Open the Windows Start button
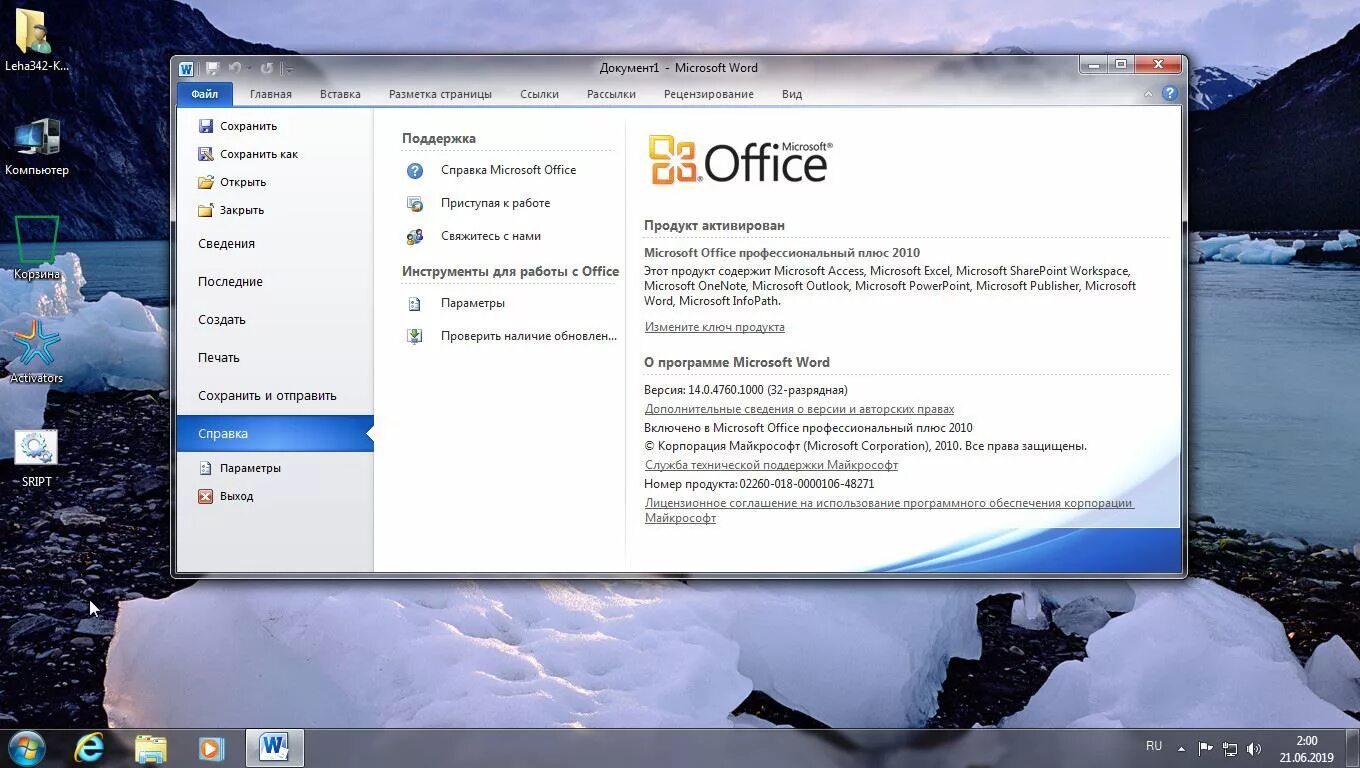Image resolution: width=1360 pixels, height=768 pixels. point(27,748)
